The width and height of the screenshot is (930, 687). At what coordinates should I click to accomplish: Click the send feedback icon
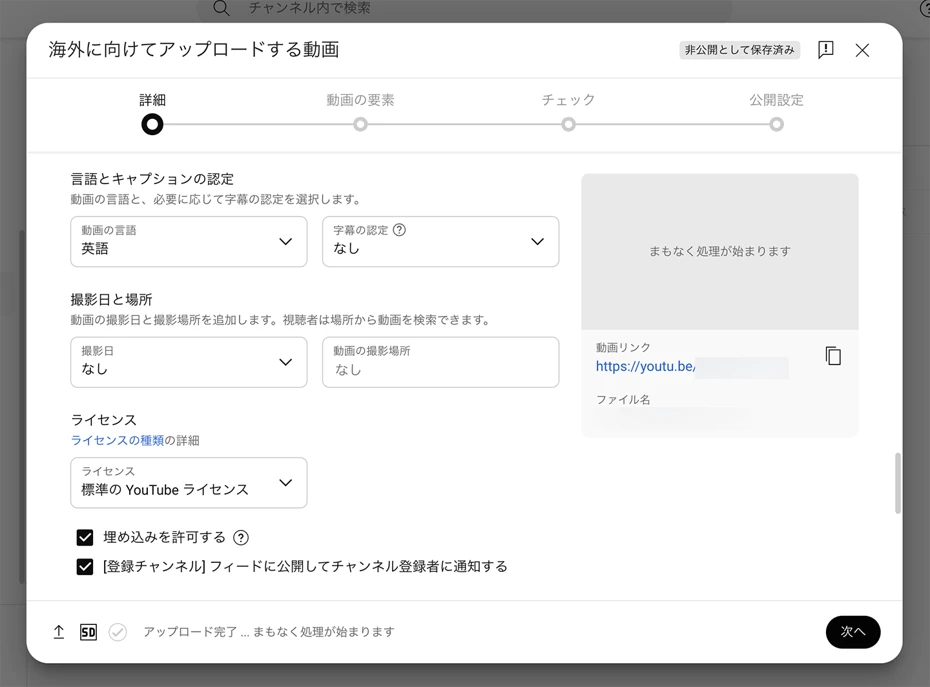point(826,50)
